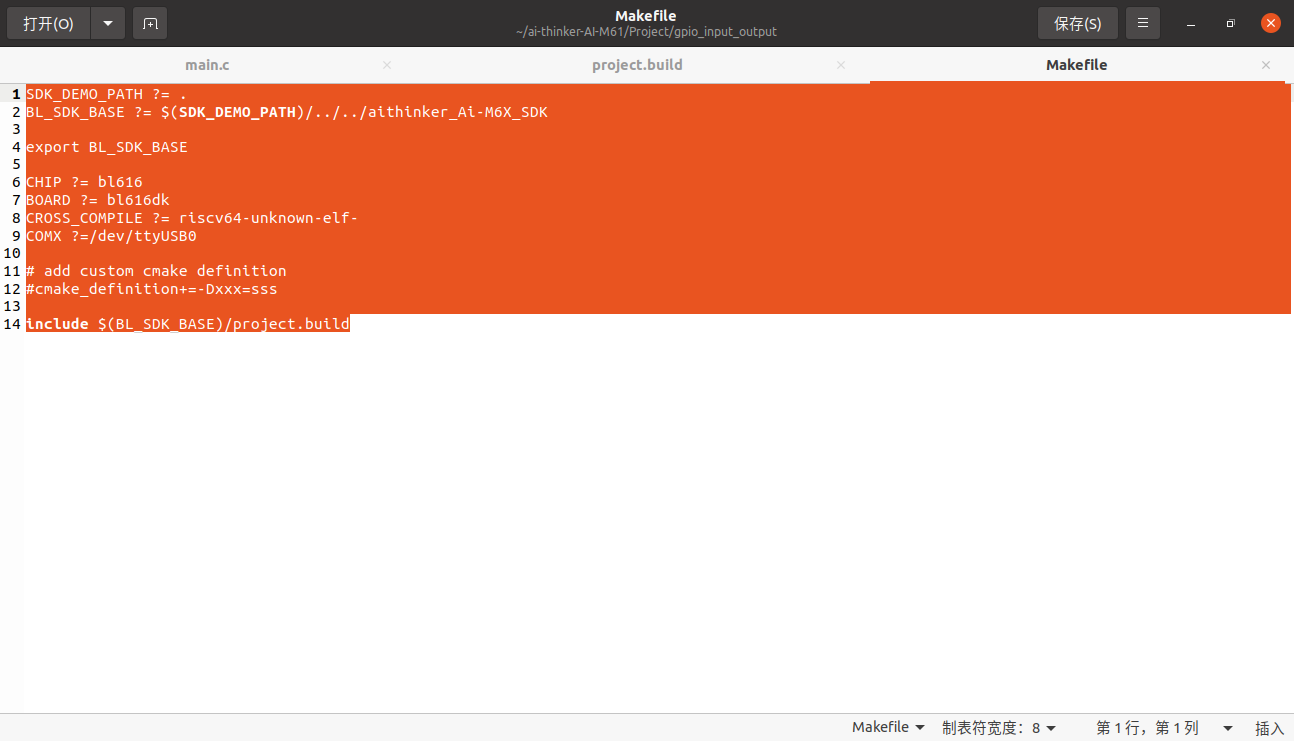Click the SDK_DEMO_PATH ?= . line

coord(106,94)
